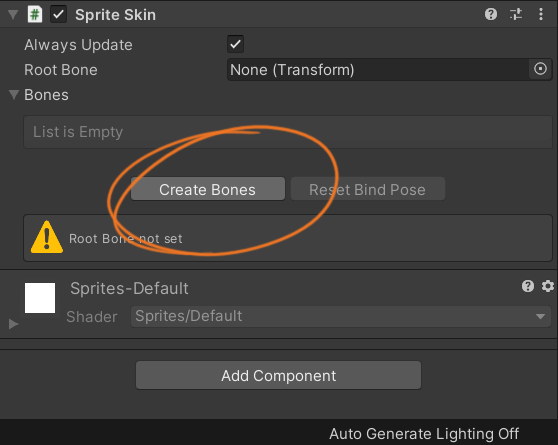
Task: Open Root Bone object picker circle
Action: [540, 69]
